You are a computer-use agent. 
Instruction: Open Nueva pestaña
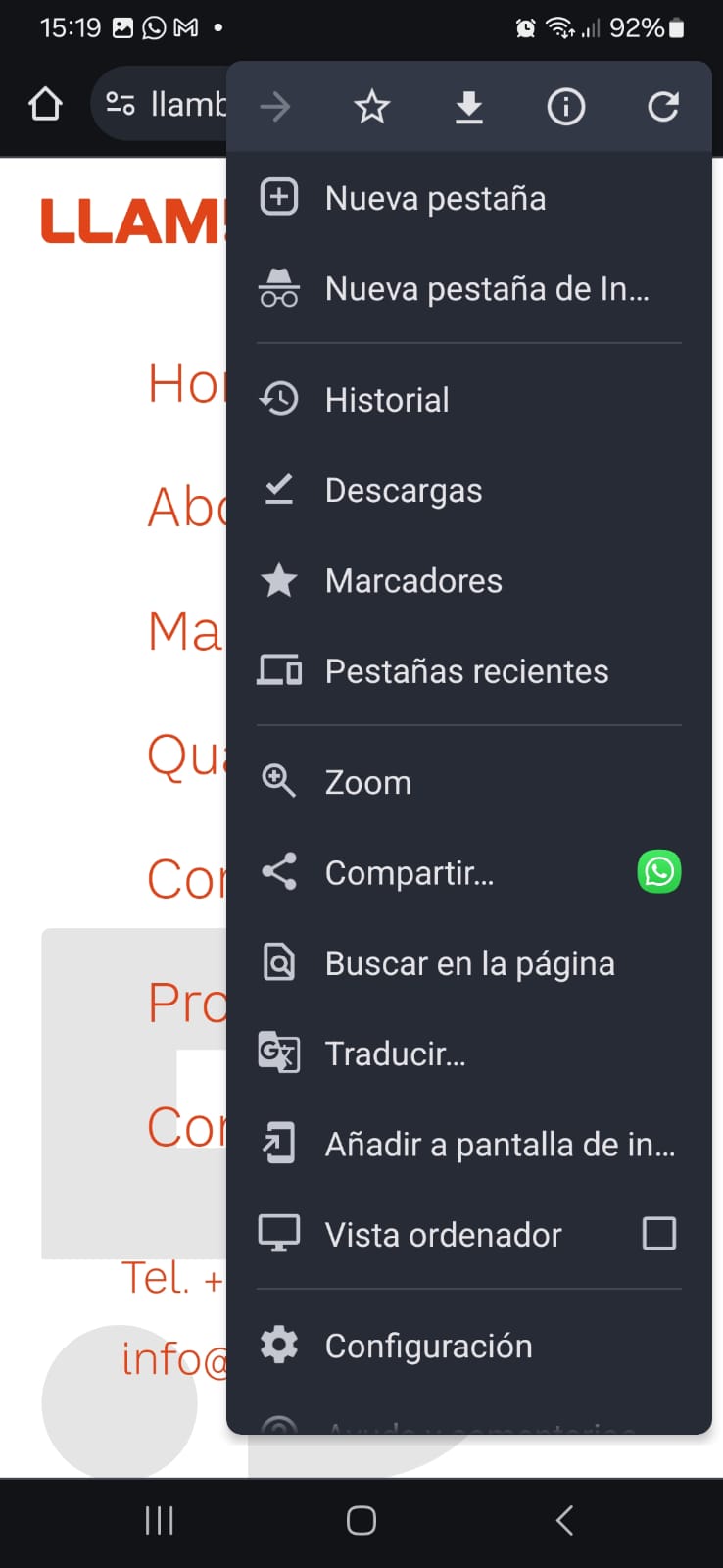(435, 198)
